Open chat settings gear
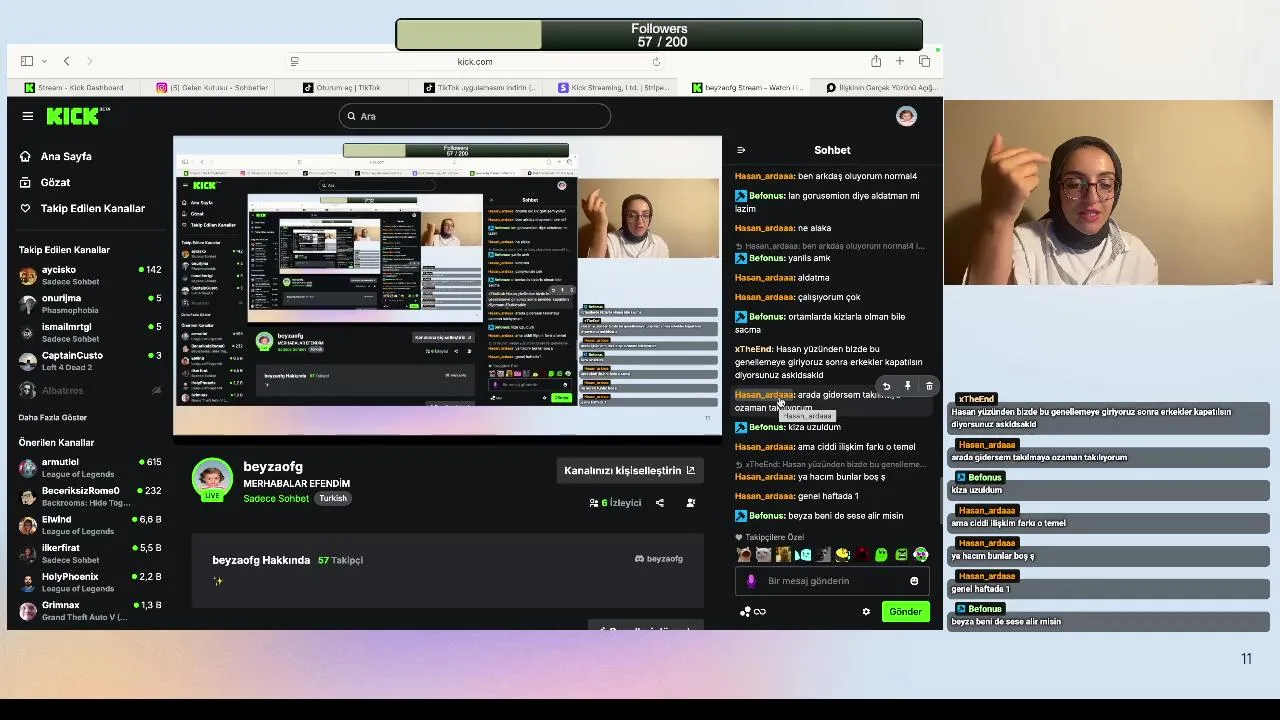This screenshot has height=720, width=1280. point(866,612)
